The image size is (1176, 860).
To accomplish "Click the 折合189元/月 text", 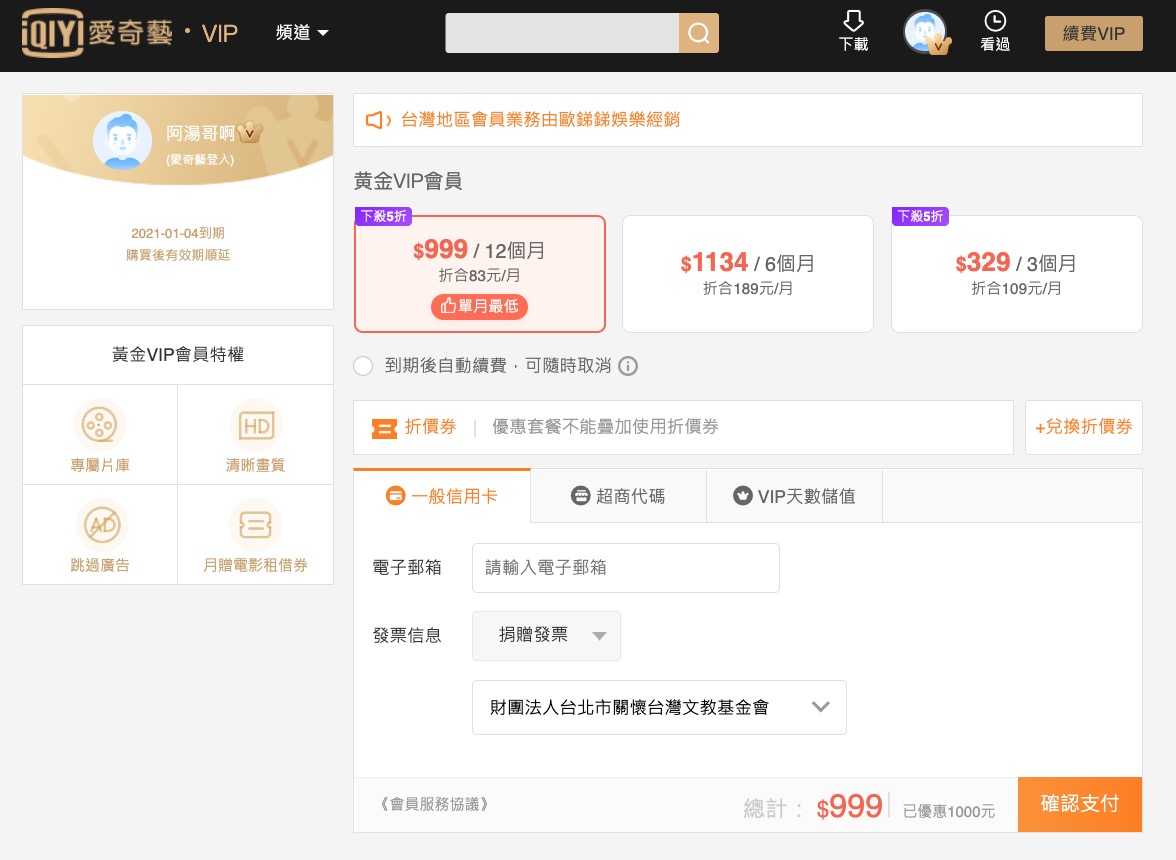I will pos(748,289).
